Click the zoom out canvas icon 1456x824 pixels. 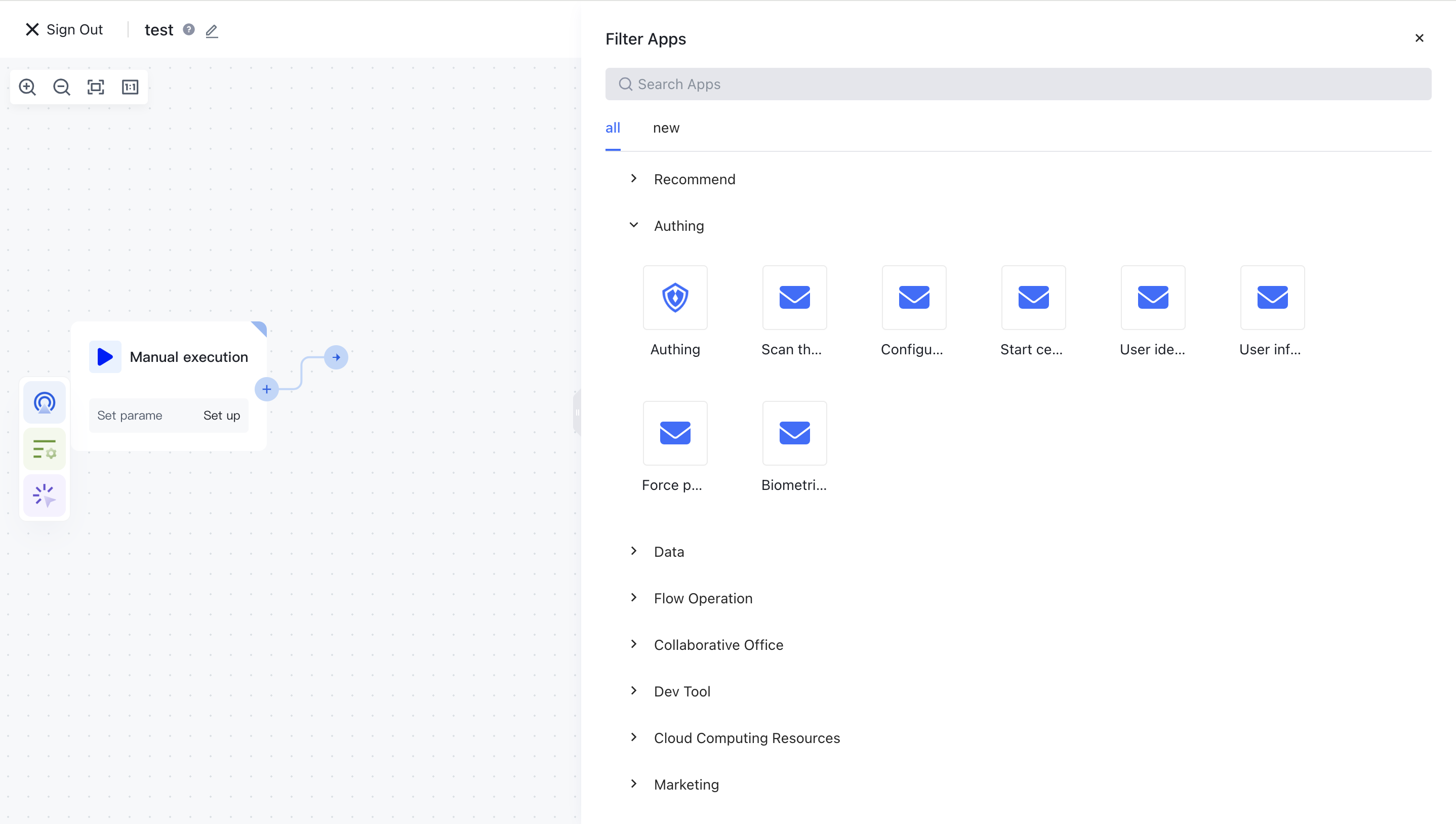tap(61, 87)
